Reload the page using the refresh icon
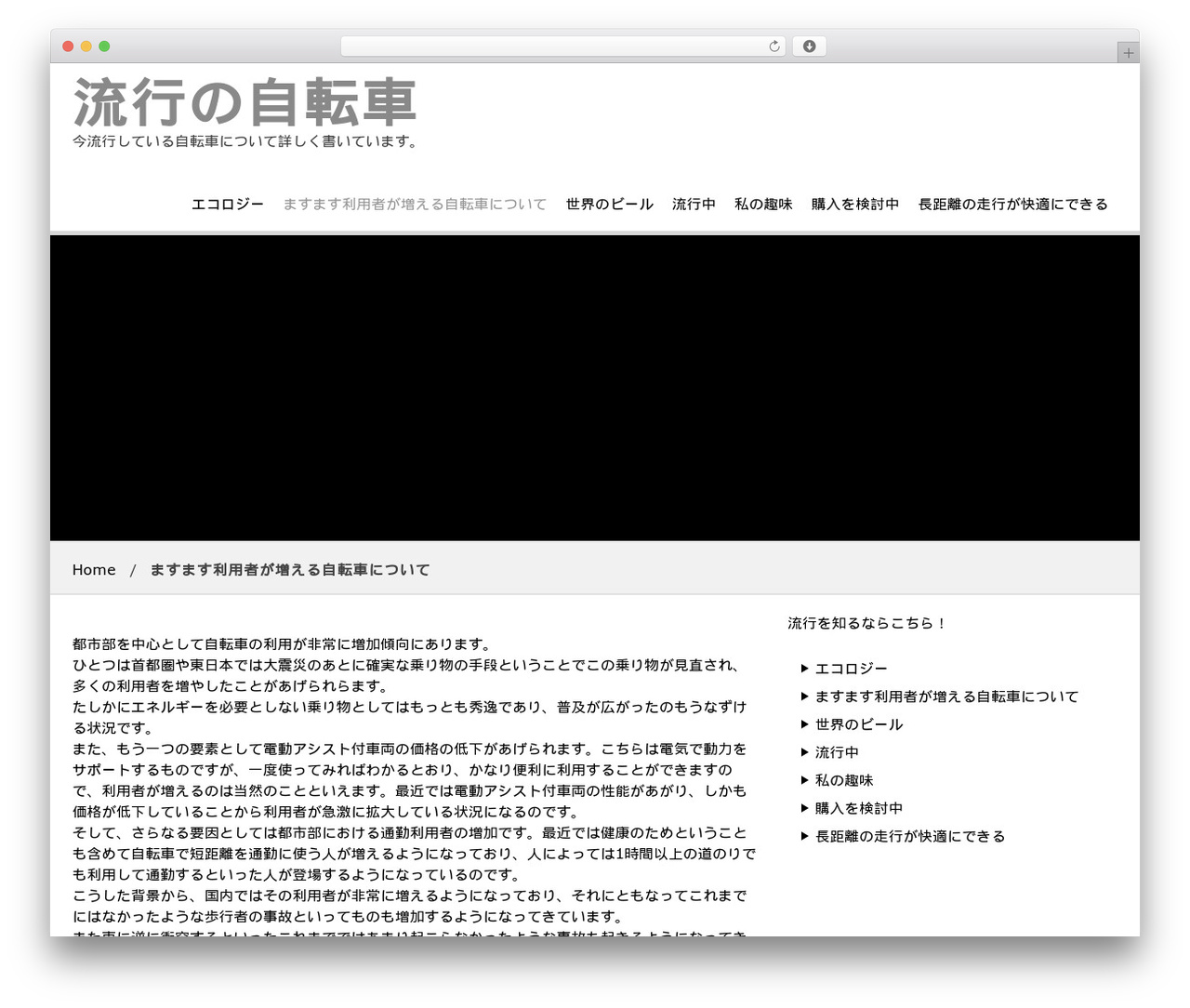Screen dimensions: 1190x1008 pyautogui.click(x=774, y=46)
